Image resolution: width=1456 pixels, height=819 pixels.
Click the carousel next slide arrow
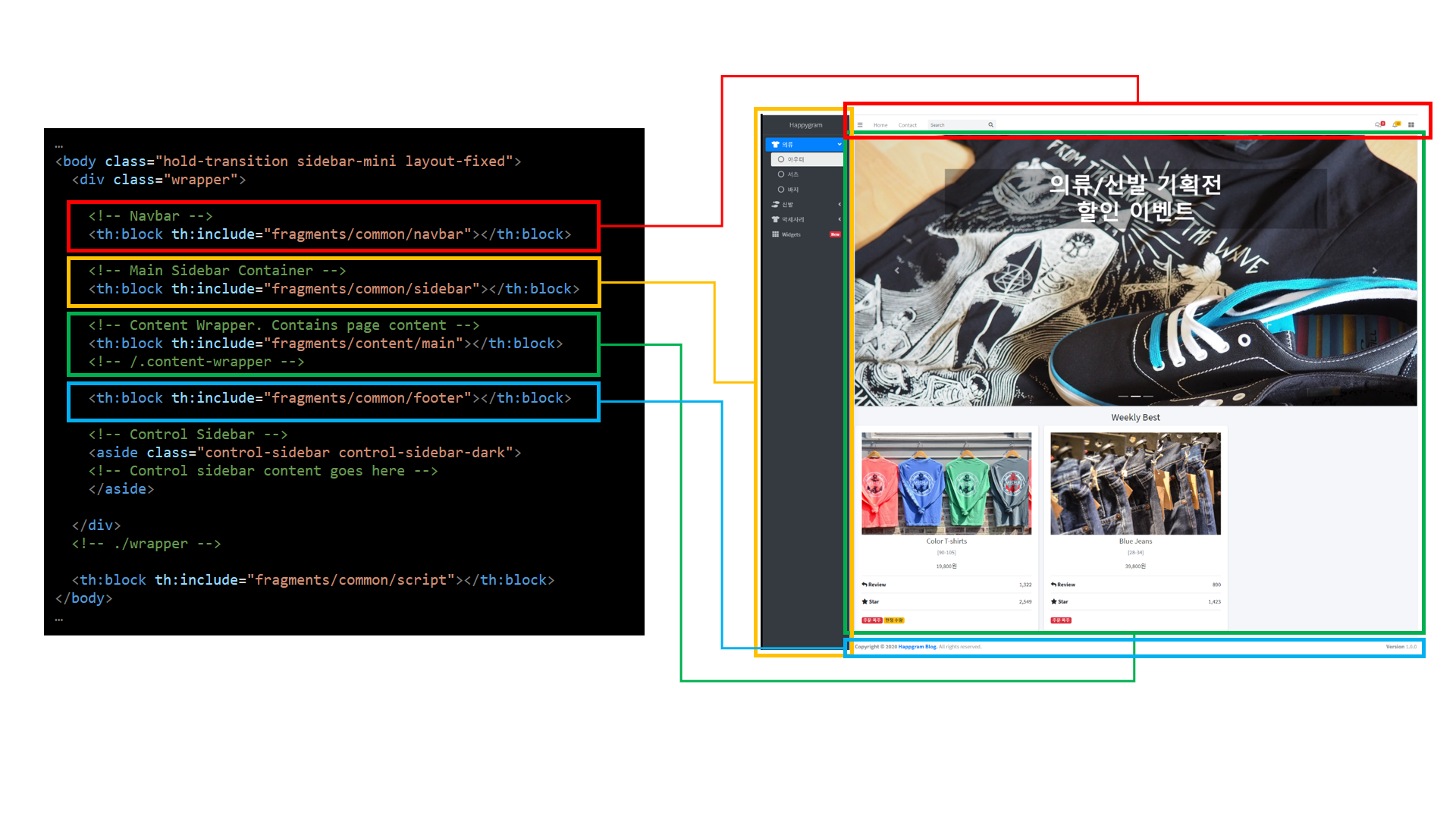pyautogui.click(x=1374, y=270)
